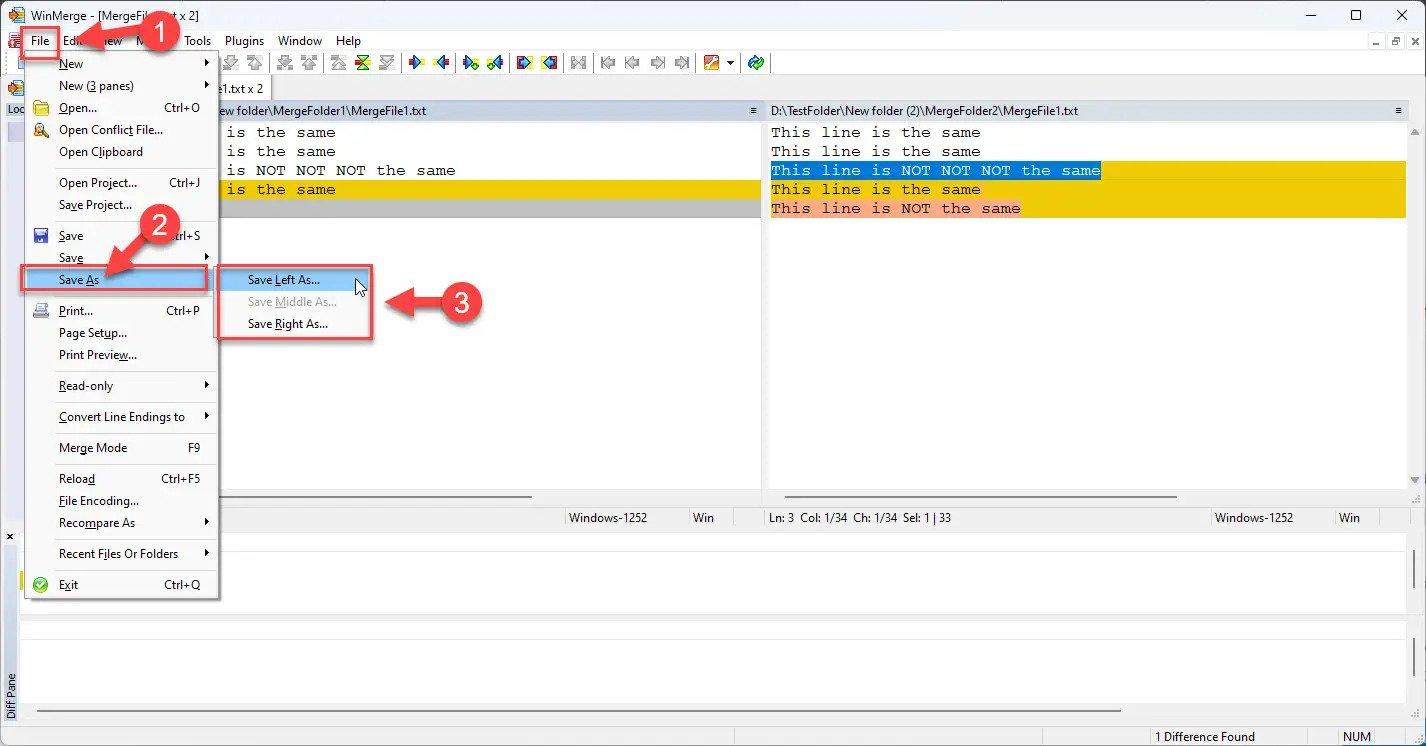The width and height of the screenshot is (1426, 746).
Task: Click the right pane vertical scrollbar
Action: click(x=1414, y=305)
